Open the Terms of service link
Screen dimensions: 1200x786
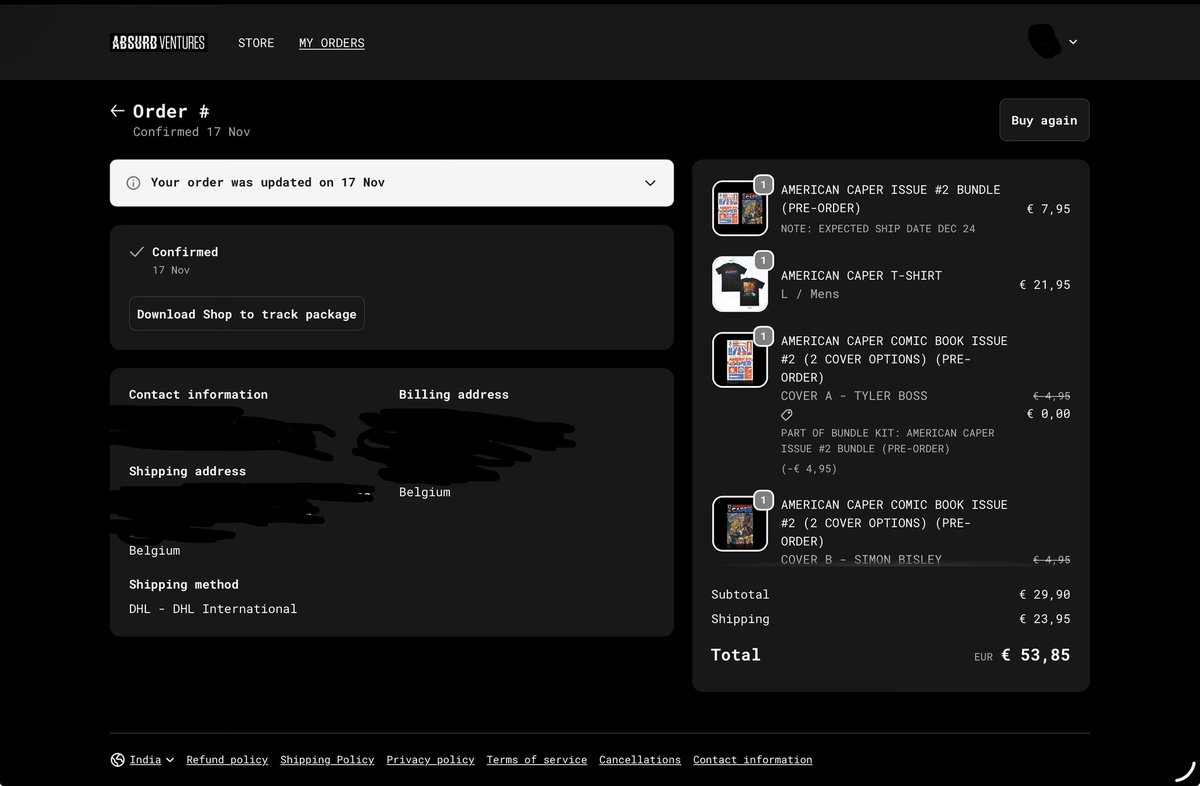537,760
